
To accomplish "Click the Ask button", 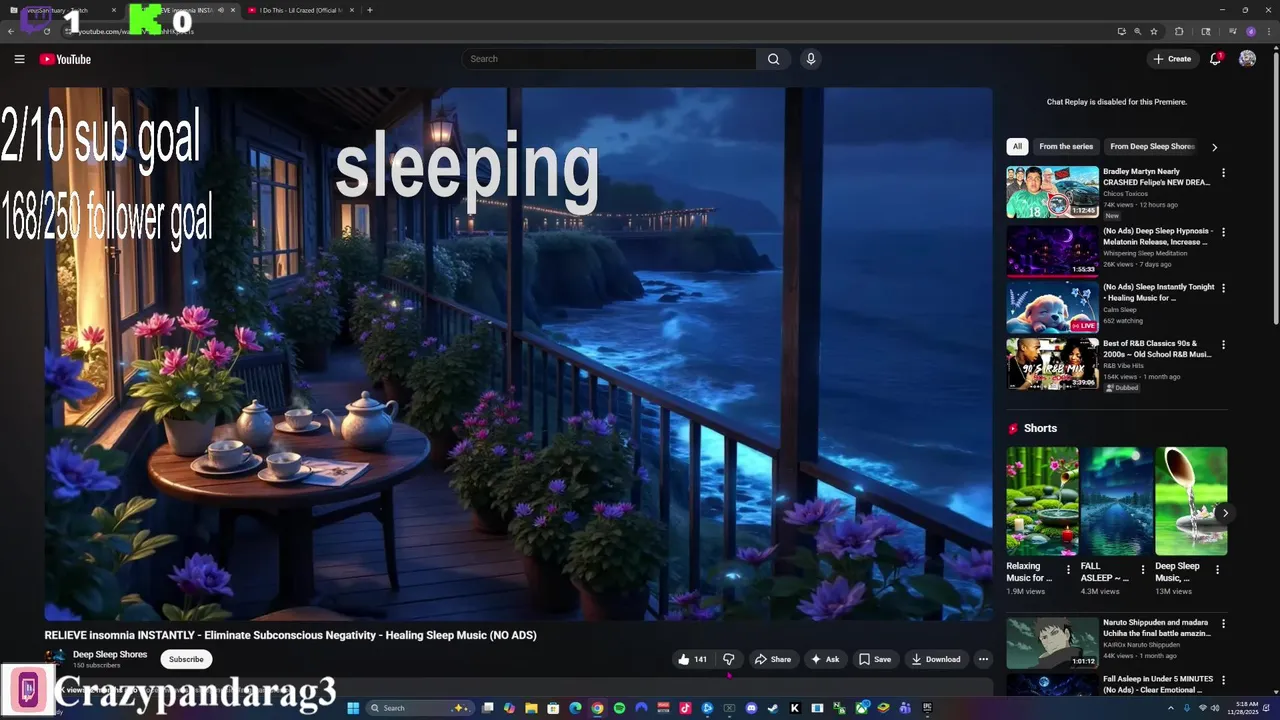I will 825,659.
